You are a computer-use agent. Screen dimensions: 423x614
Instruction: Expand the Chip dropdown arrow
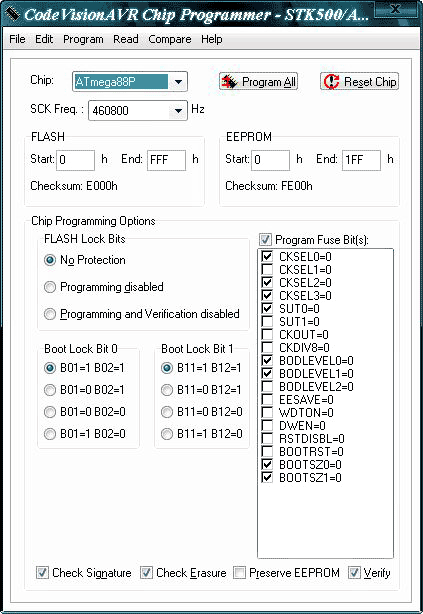coord(178,82)
